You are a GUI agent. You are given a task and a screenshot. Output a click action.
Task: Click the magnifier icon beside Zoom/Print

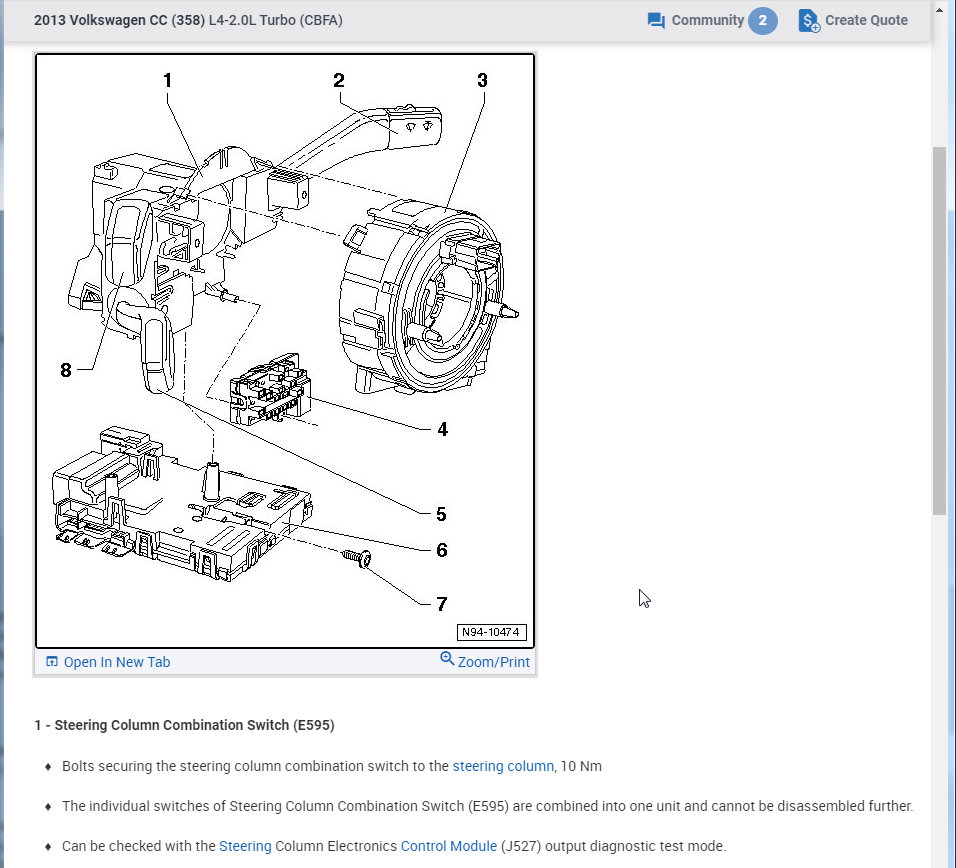click(446, 658)
